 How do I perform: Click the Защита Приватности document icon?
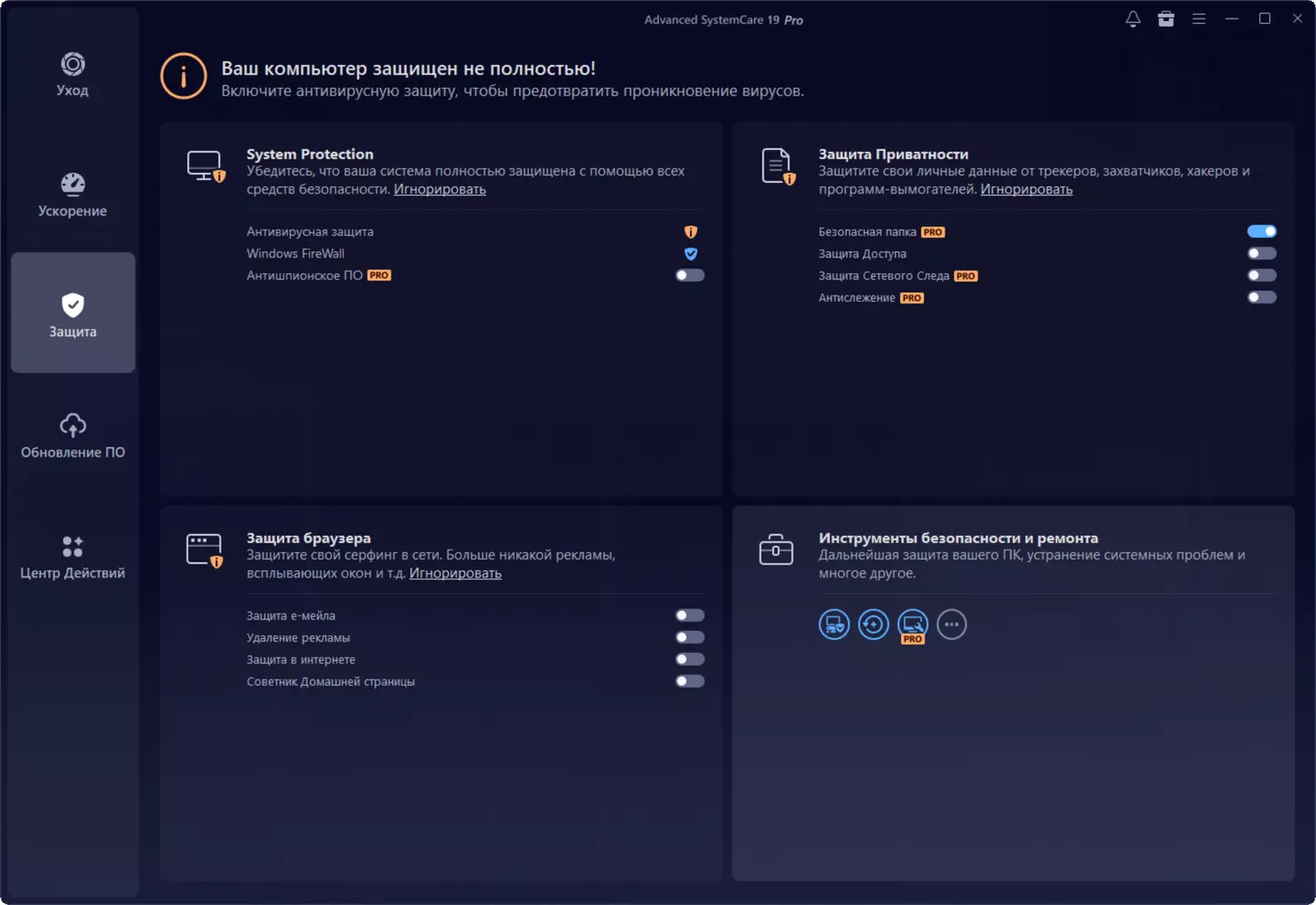[778, 166]
